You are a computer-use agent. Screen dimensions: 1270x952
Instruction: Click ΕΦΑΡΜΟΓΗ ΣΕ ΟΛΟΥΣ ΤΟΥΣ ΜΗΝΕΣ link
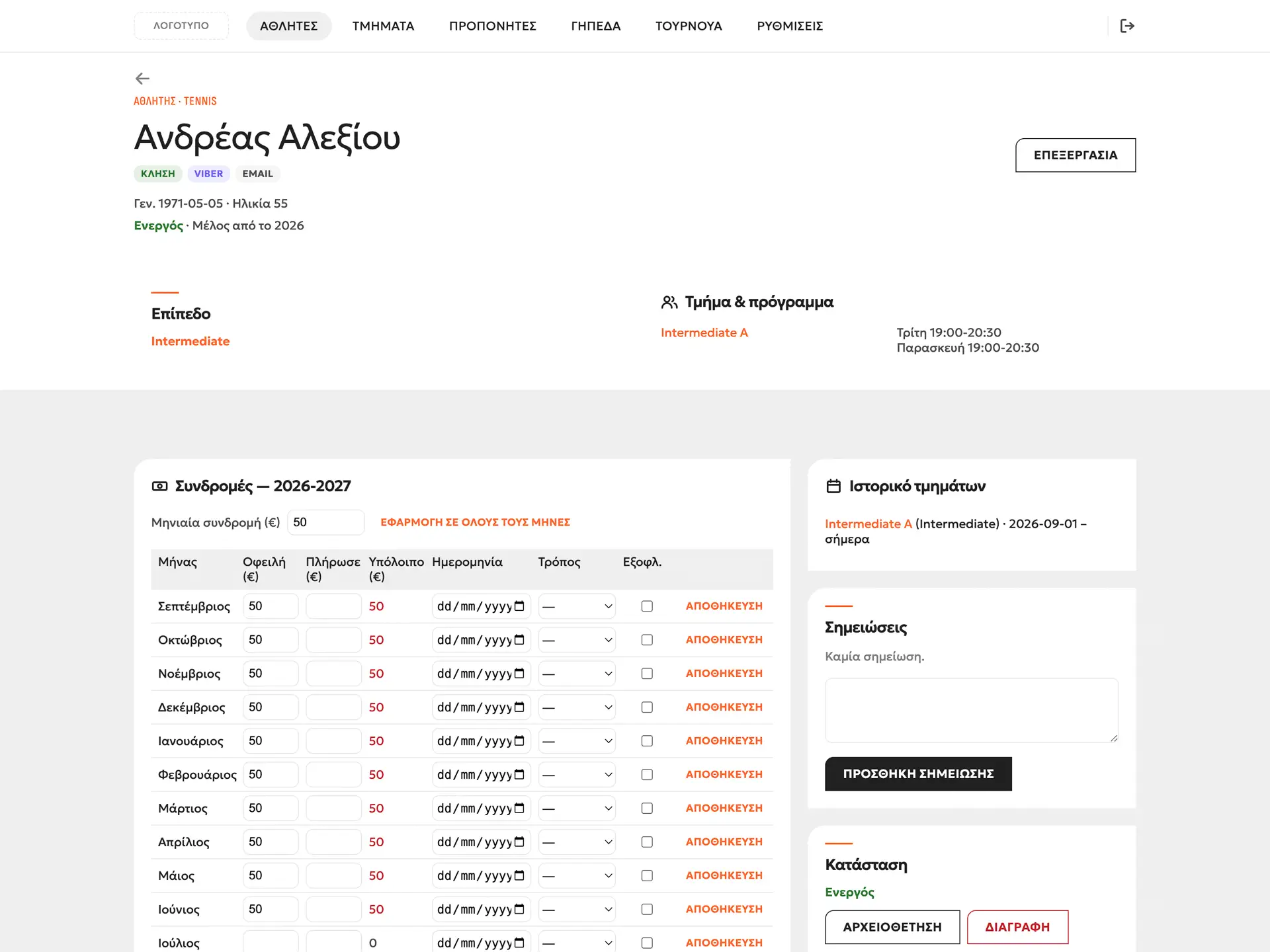pyautogui.click(x=475, y=522)
